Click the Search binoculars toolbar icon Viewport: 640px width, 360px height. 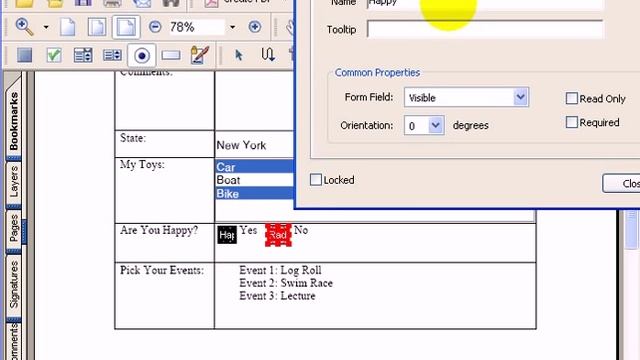(x=171, y=3)
